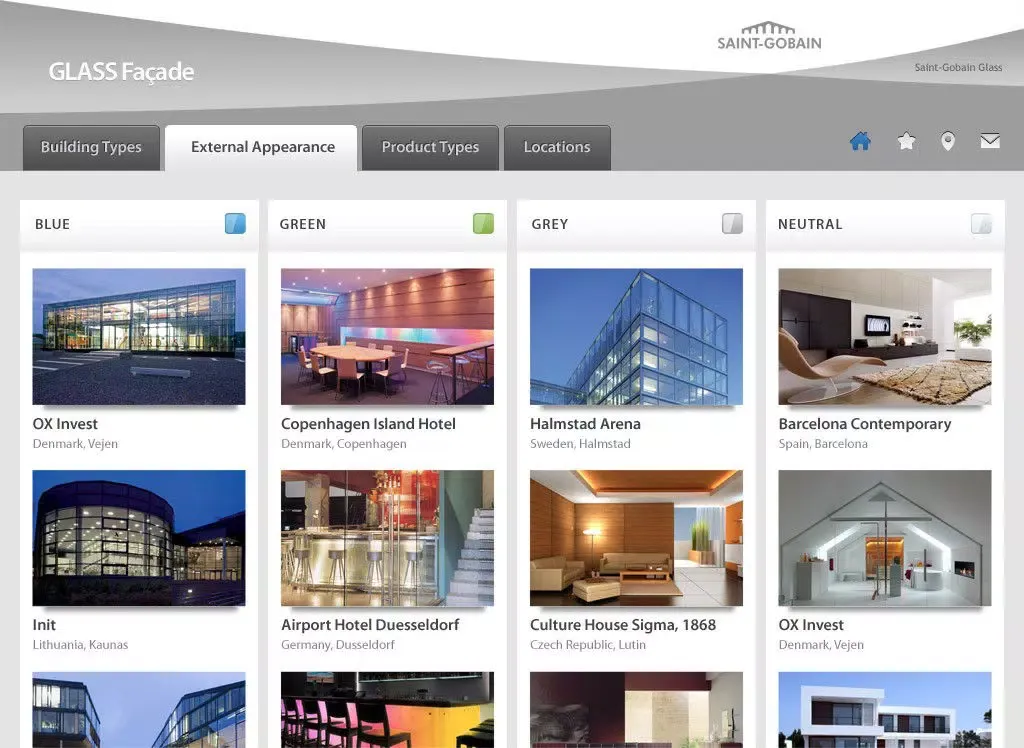Open the envelope mail icon
Screen dimensions: 1024x748
coord(990,140)
